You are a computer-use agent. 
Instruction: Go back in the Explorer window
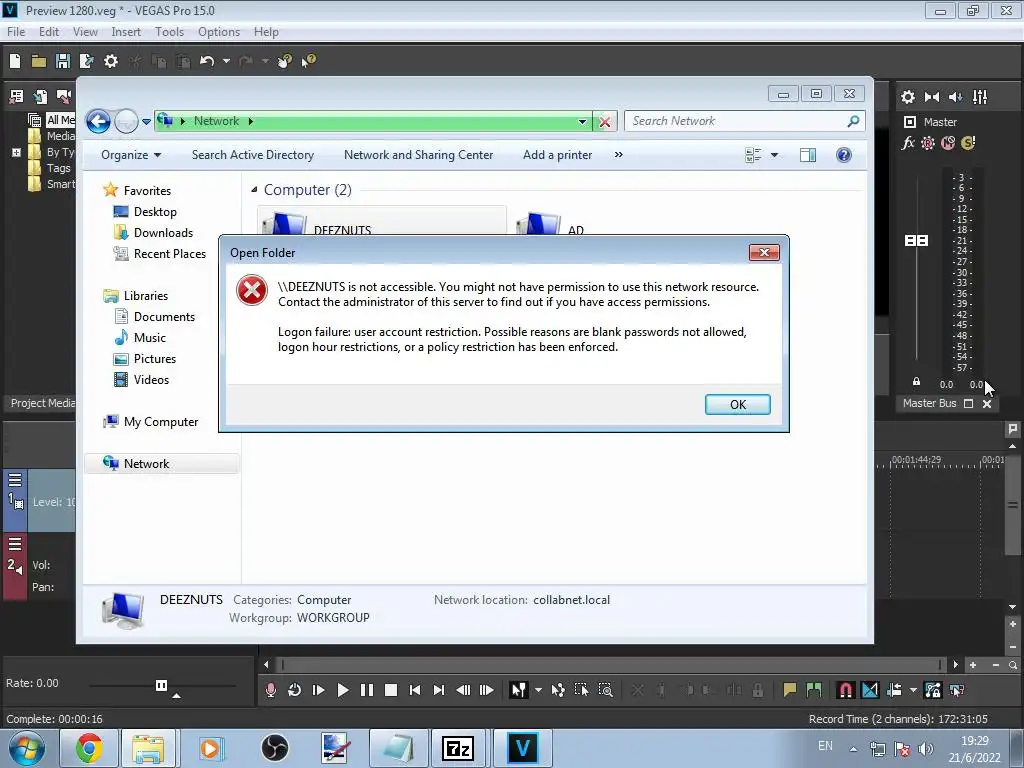tap(98, 121)
